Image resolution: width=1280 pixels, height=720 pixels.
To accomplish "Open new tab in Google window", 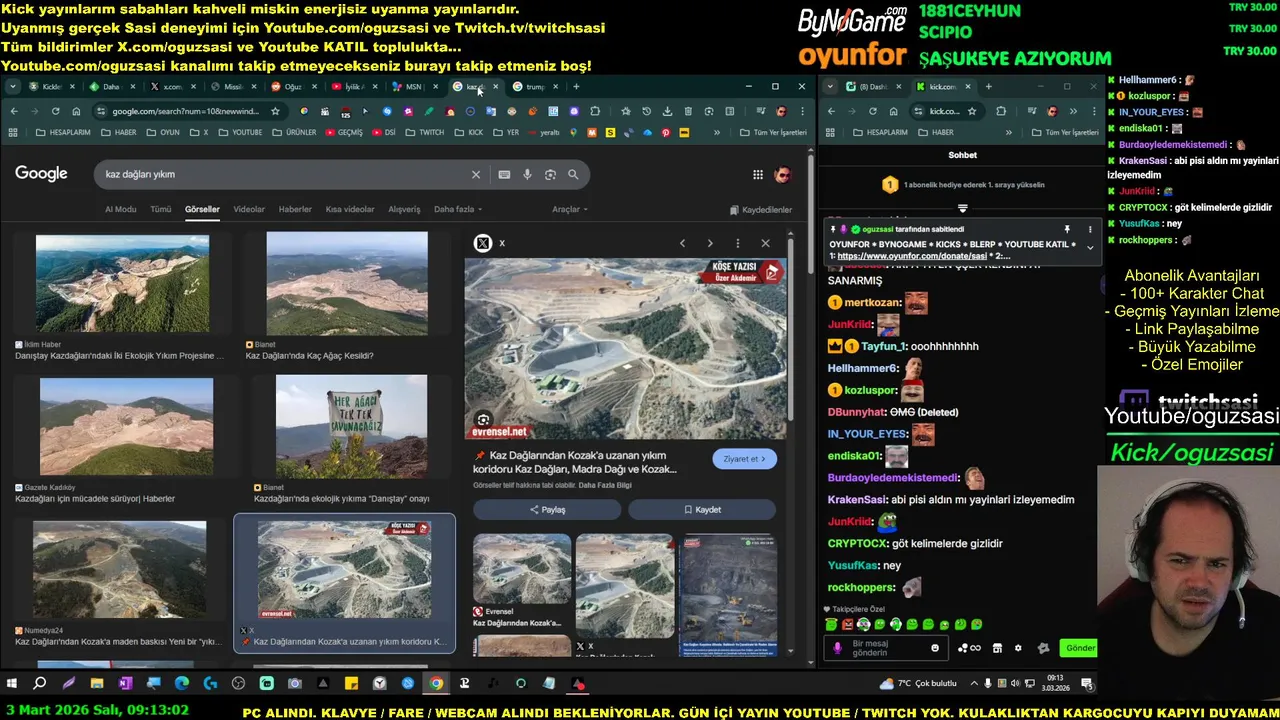I will click(x=576, y=87).
